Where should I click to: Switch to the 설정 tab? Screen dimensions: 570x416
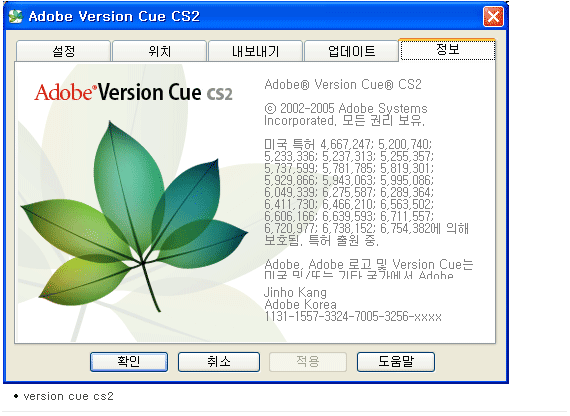(63, 51)
